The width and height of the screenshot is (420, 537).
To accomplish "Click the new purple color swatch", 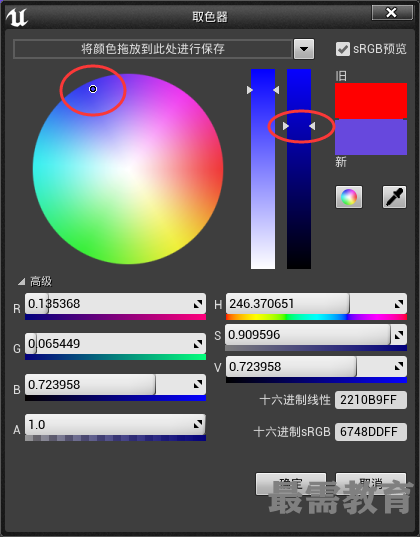I will pos(371,137).
